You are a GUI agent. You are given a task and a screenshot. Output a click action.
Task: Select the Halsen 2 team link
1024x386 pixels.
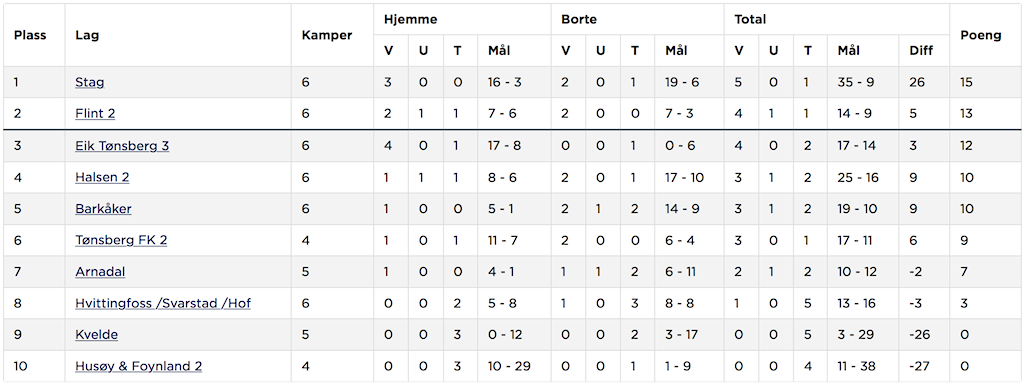pyautogui.click(x=101, y=177)
